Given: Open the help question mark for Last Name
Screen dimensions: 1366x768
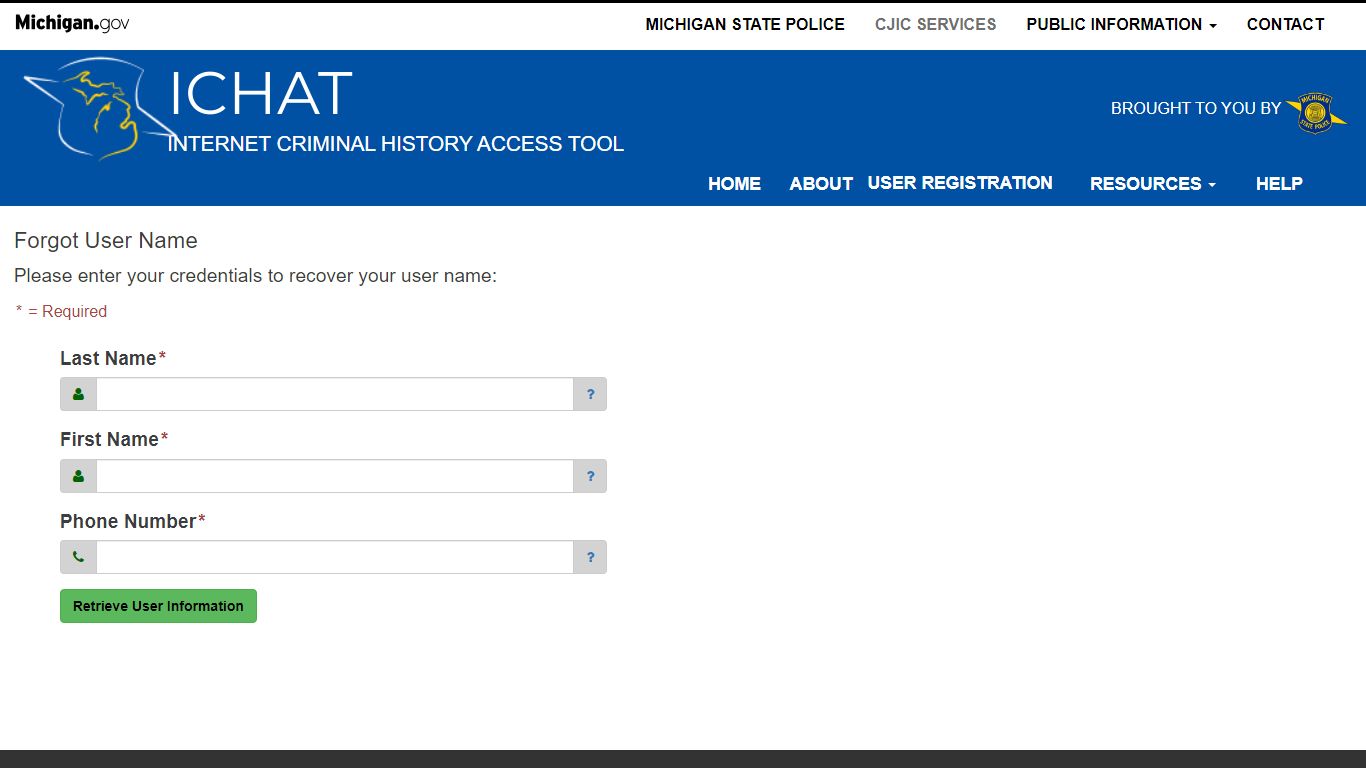Looking at the screenshot, I should (x=590, y=394).
